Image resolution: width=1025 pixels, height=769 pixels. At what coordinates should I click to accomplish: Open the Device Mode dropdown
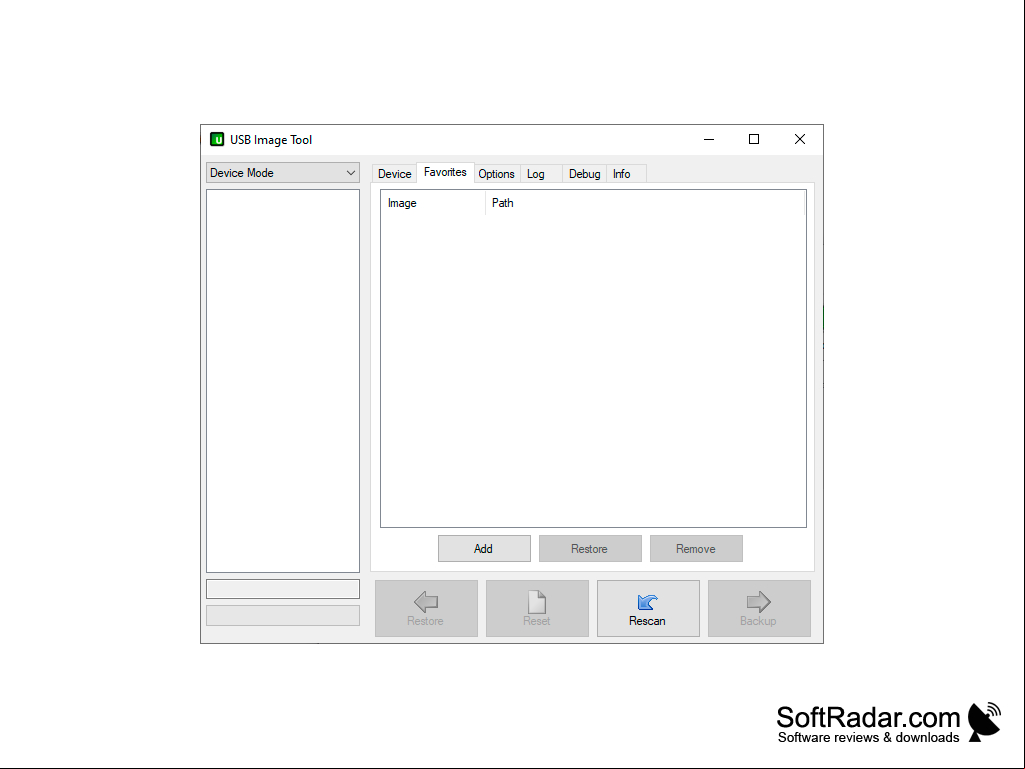tap(283, 173)
